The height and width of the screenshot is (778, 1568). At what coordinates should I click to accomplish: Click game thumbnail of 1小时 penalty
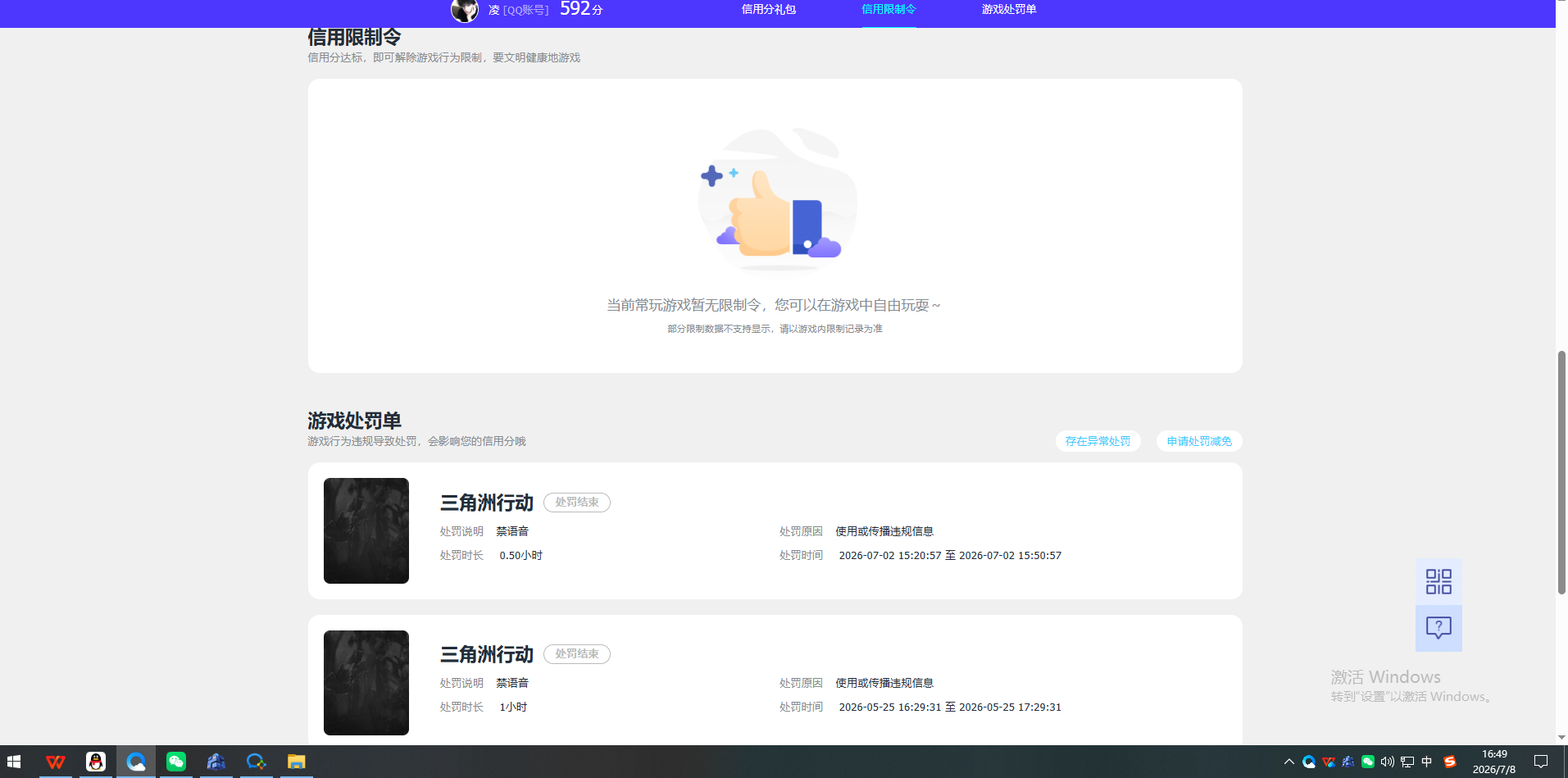366,683
